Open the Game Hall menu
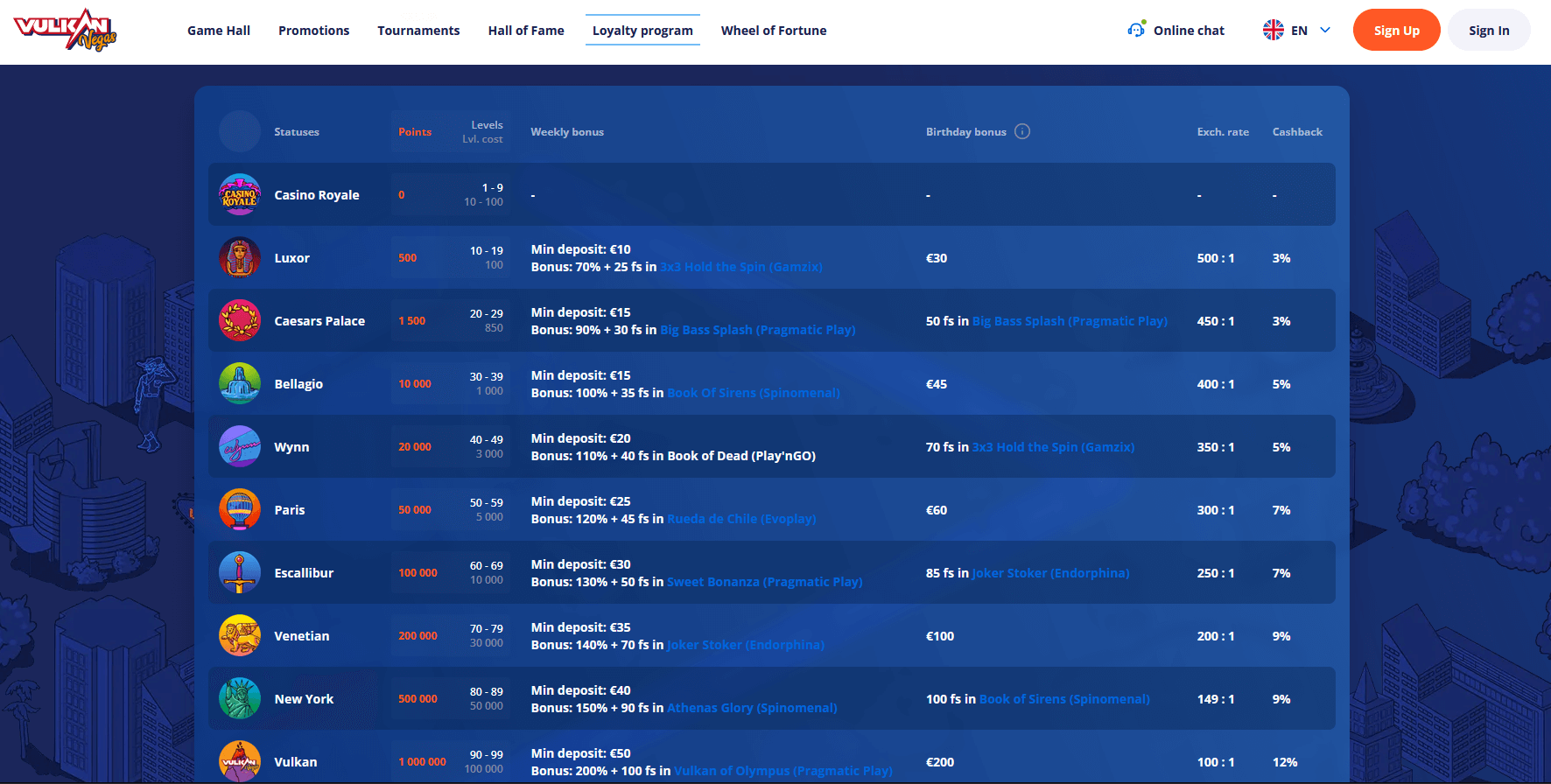This screenshot has height=784, width=1551. pos(219,31)
